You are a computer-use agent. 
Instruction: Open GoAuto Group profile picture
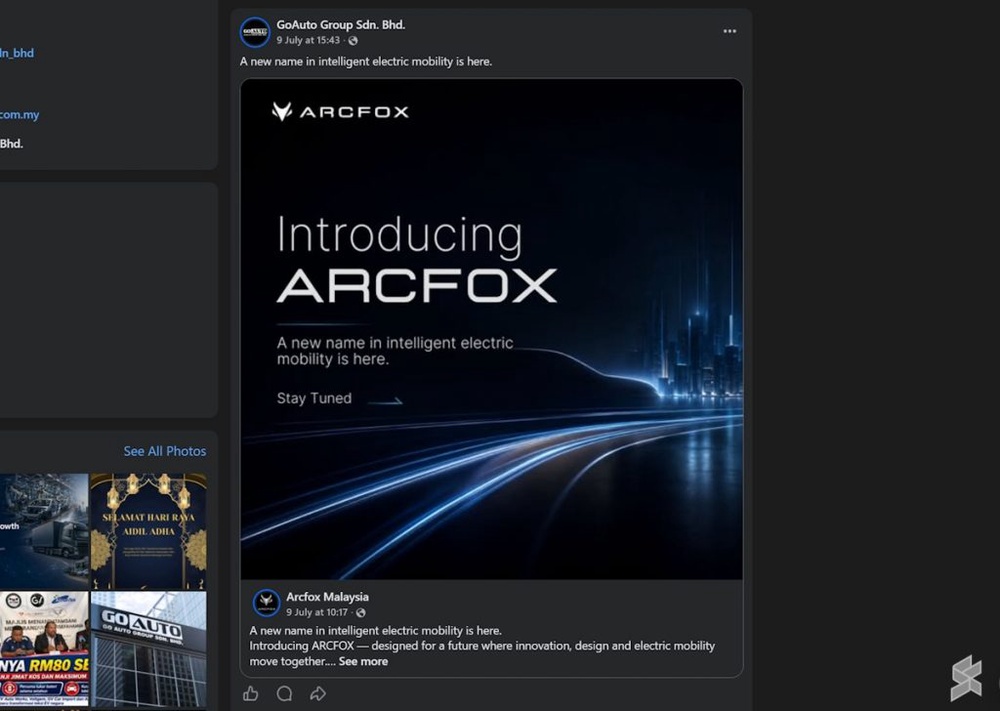tap(254, 32)
